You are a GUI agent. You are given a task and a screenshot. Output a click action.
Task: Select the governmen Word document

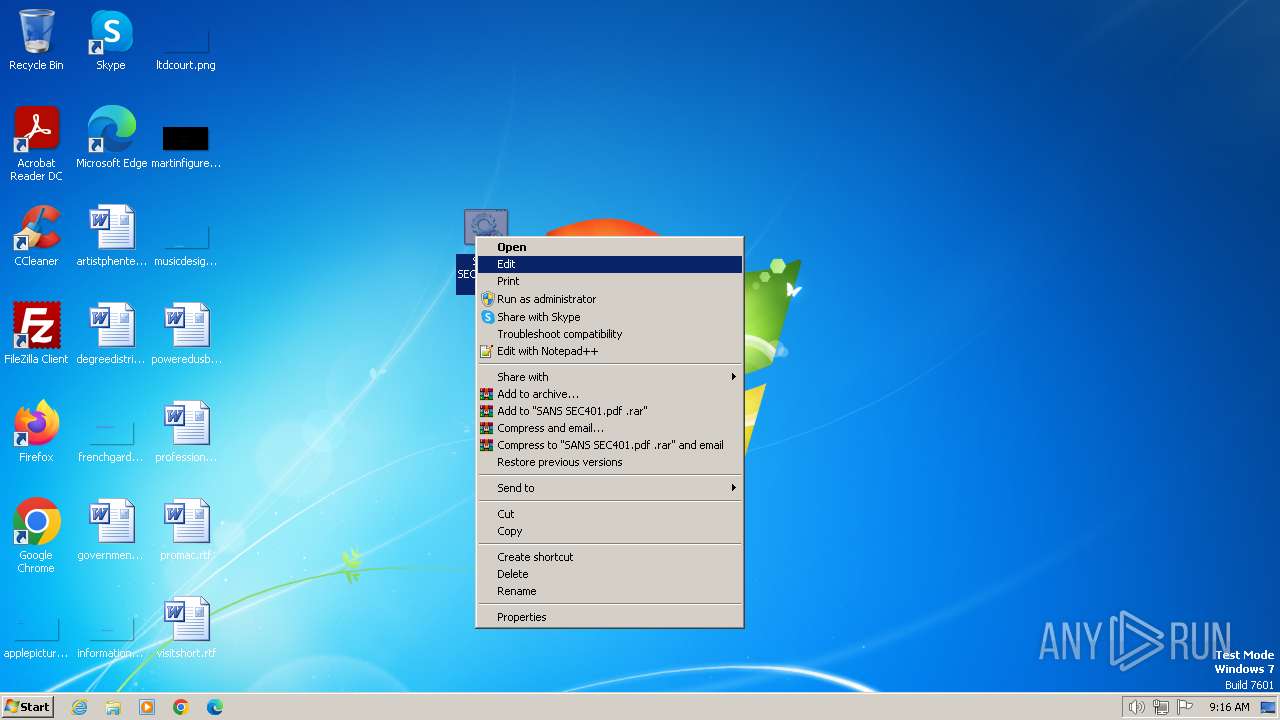pyautogui.click(x=111, y=530)
